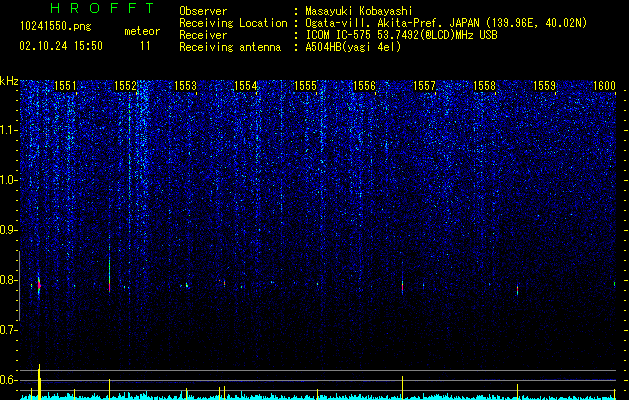The image size is (629, 400).
Task: Click the 1557 time marker
Action: [x=424, y=86]
